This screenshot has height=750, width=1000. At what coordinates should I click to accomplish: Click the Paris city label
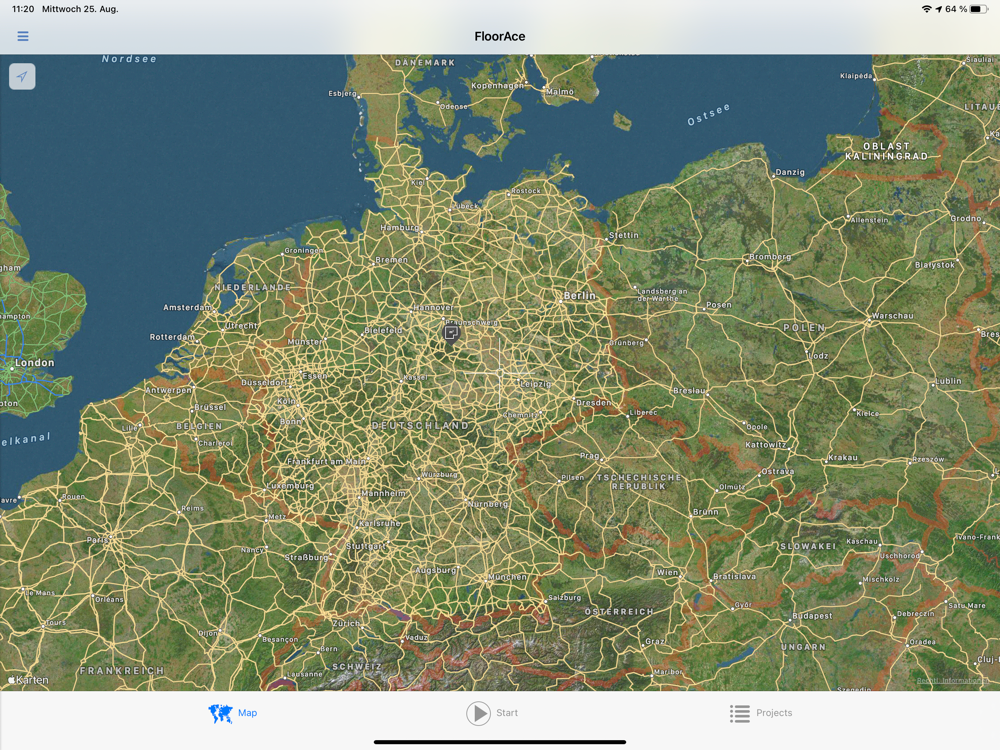[98, 540]
